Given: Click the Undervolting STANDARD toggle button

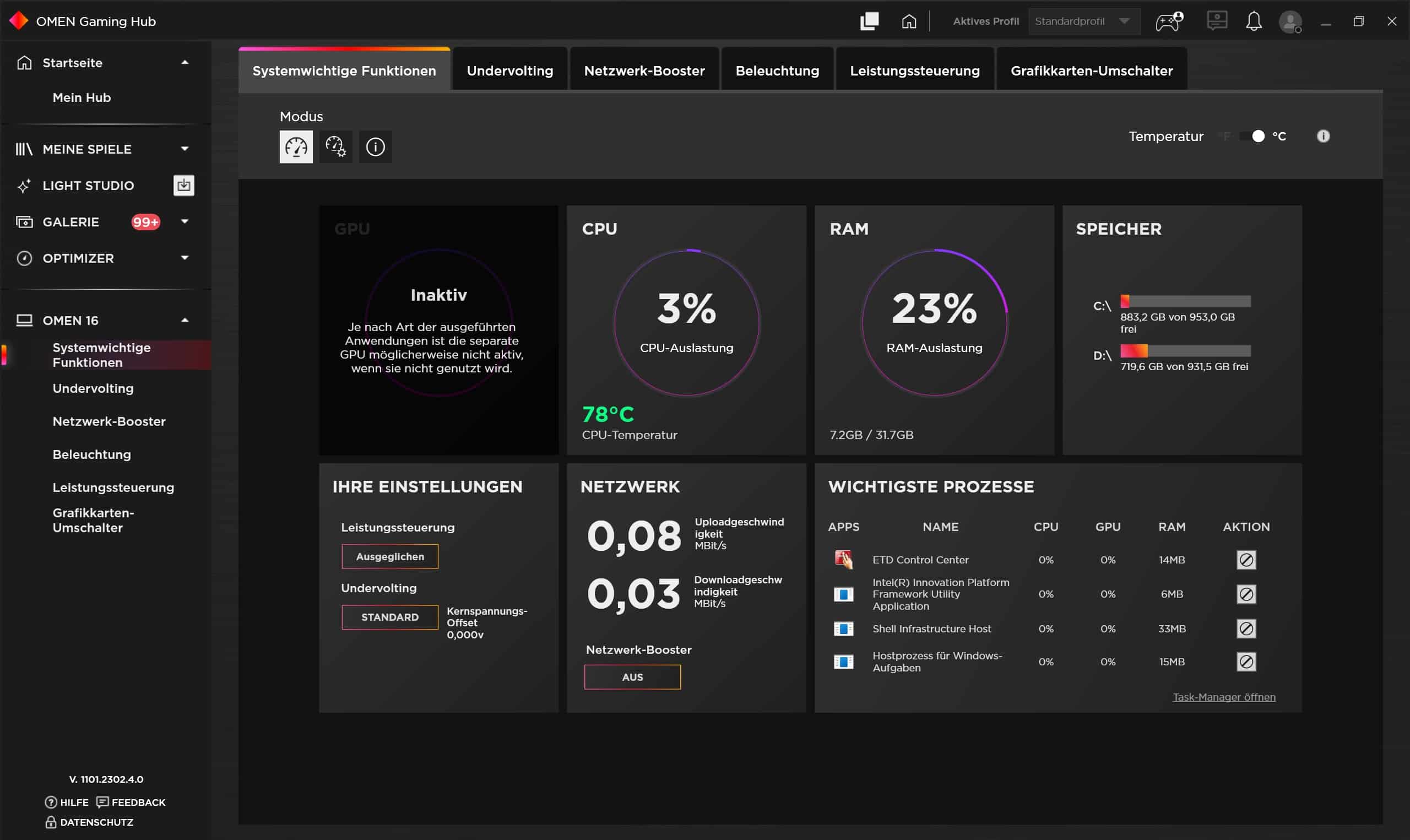Looking at the screenshot, I should [390, 617].
